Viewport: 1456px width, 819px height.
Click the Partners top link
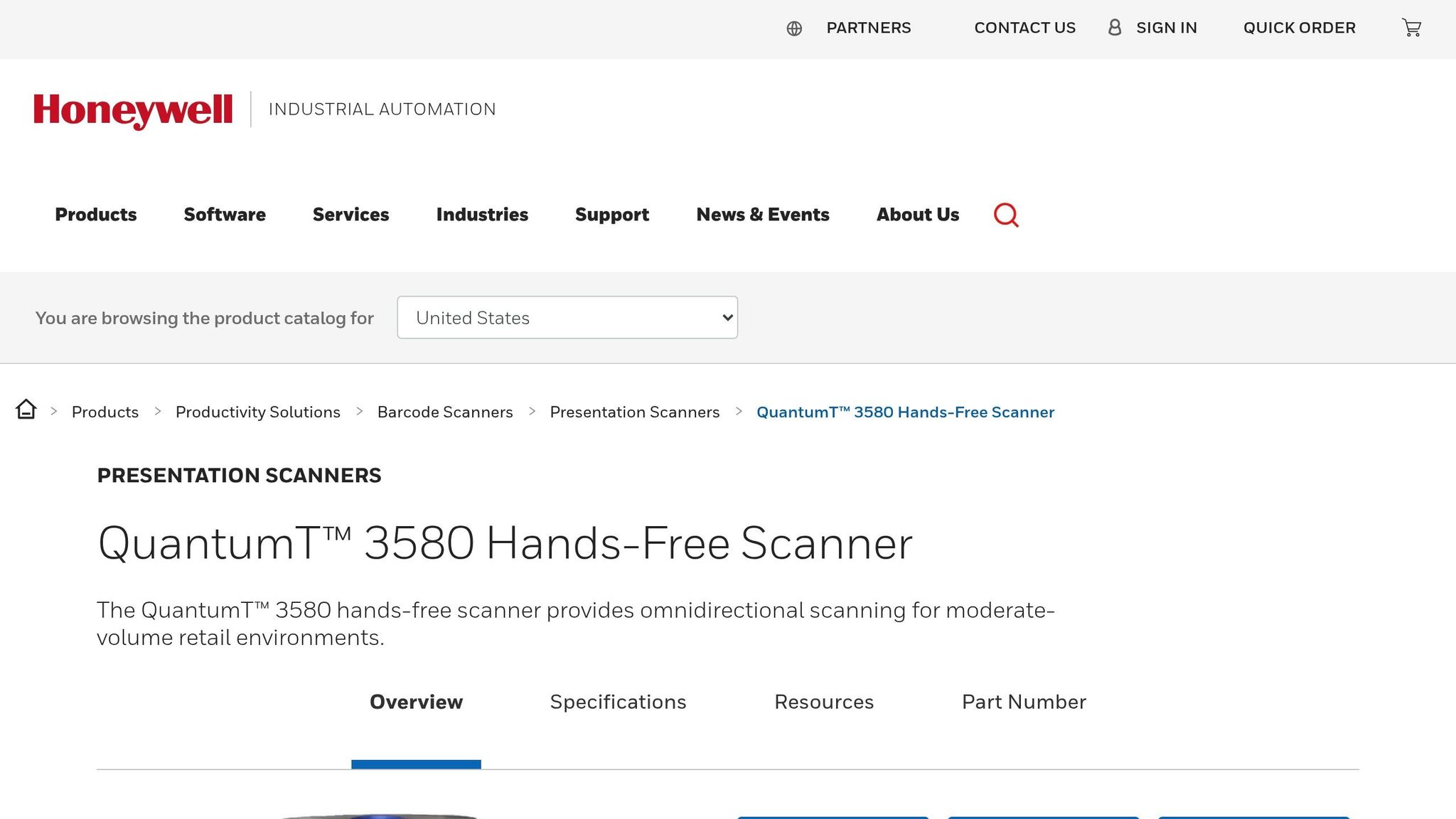pos(868,28)
